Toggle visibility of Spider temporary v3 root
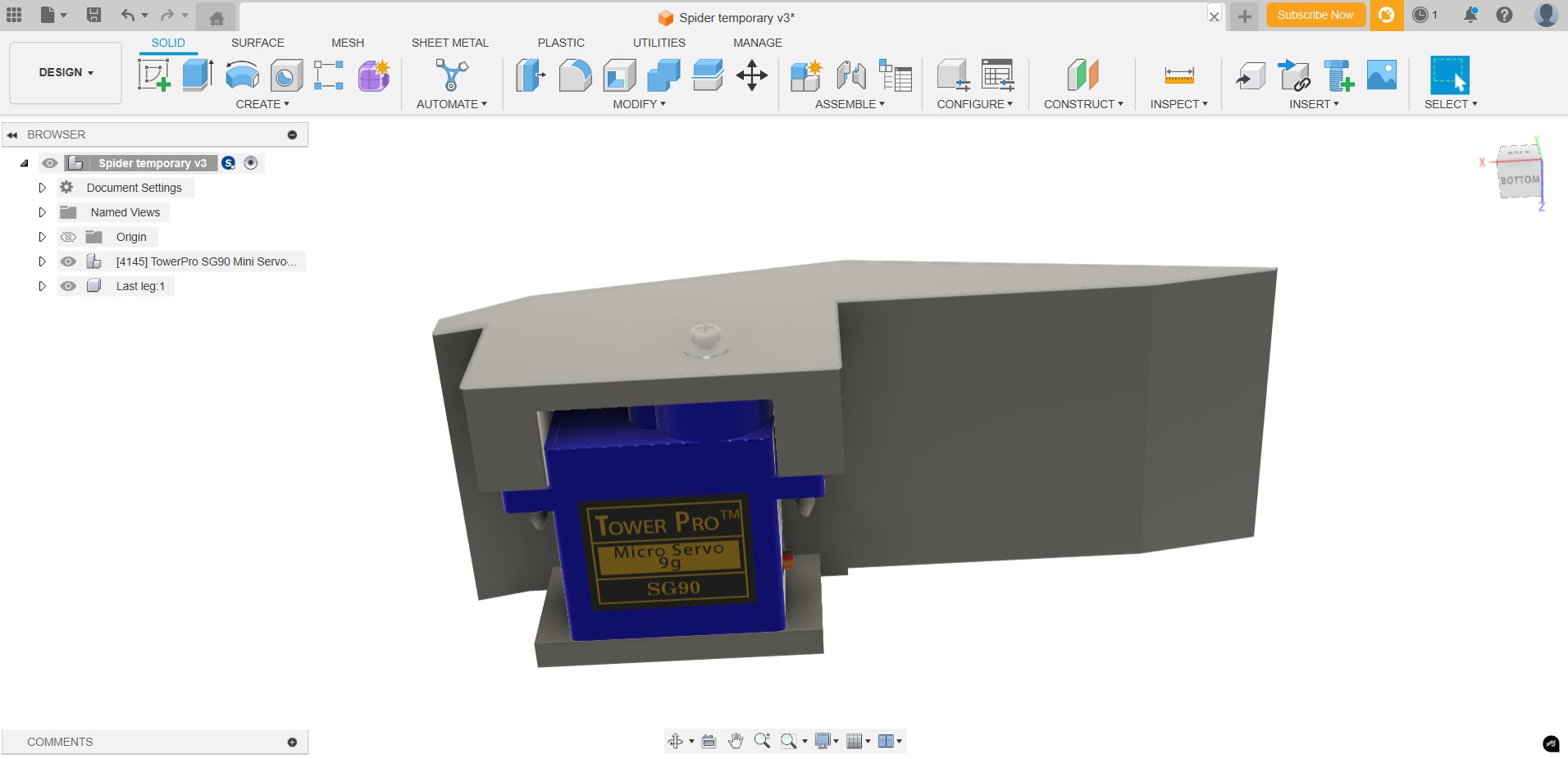 coord(50,163)
